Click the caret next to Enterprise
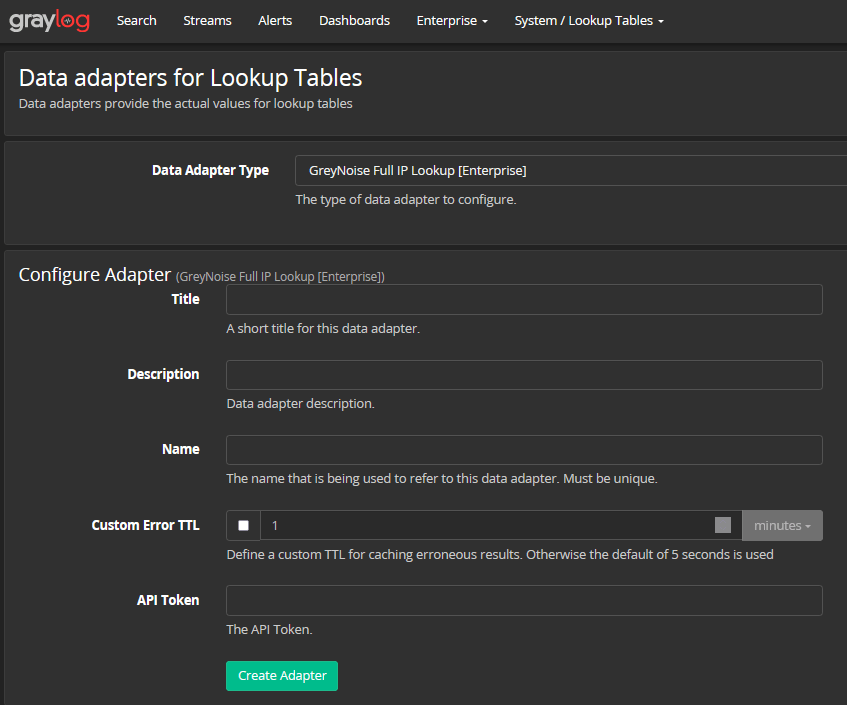This screenshot has height=705, width=847. click(485, 20)
